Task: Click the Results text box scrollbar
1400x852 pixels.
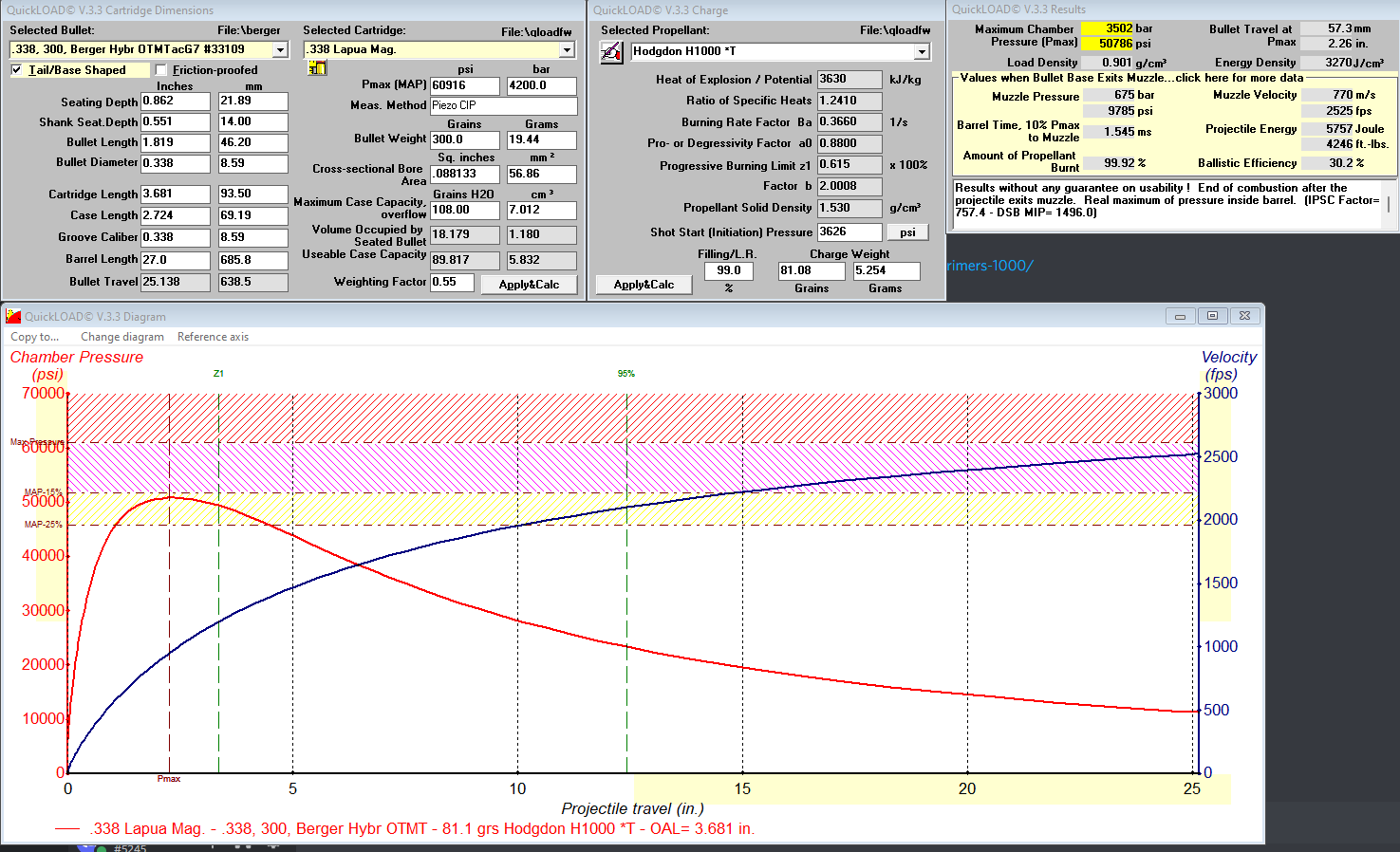Action: pos(1389,204)
